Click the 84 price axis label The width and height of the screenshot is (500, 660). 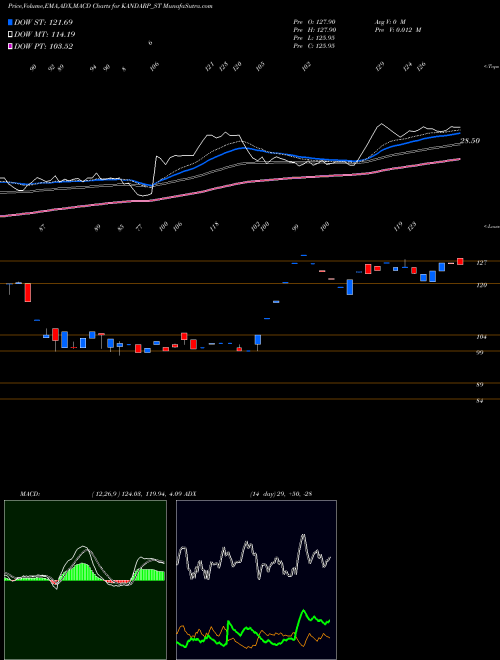[x=480, y=401]
